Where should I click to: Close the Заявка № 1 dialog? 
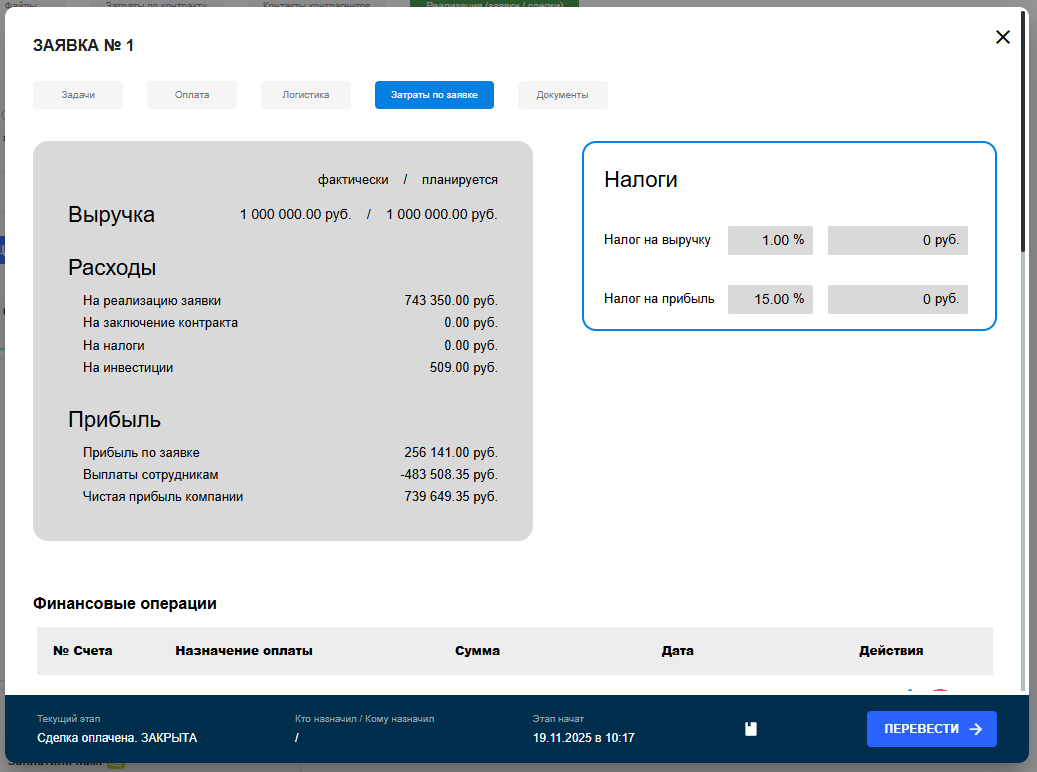(1003, 37)
